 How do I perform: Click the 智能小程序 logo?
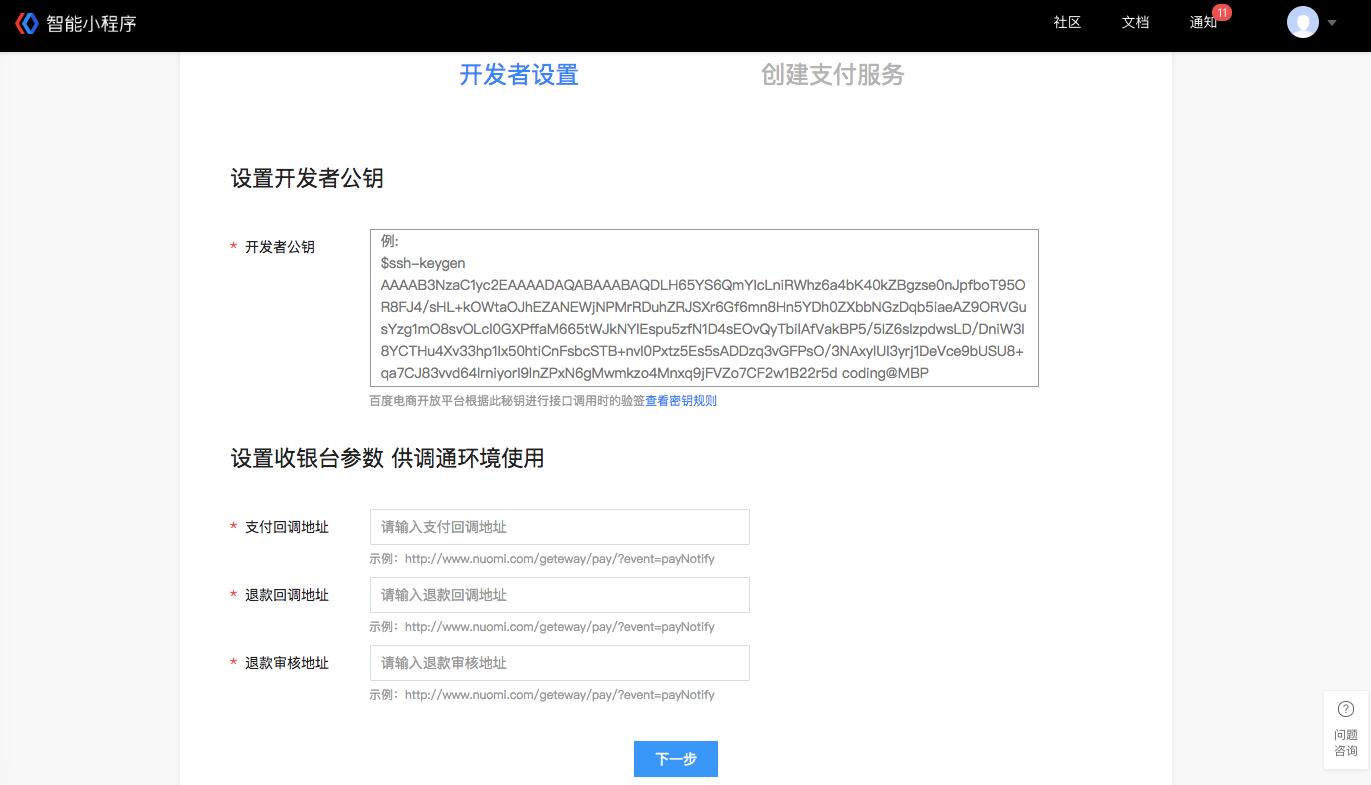80,22
